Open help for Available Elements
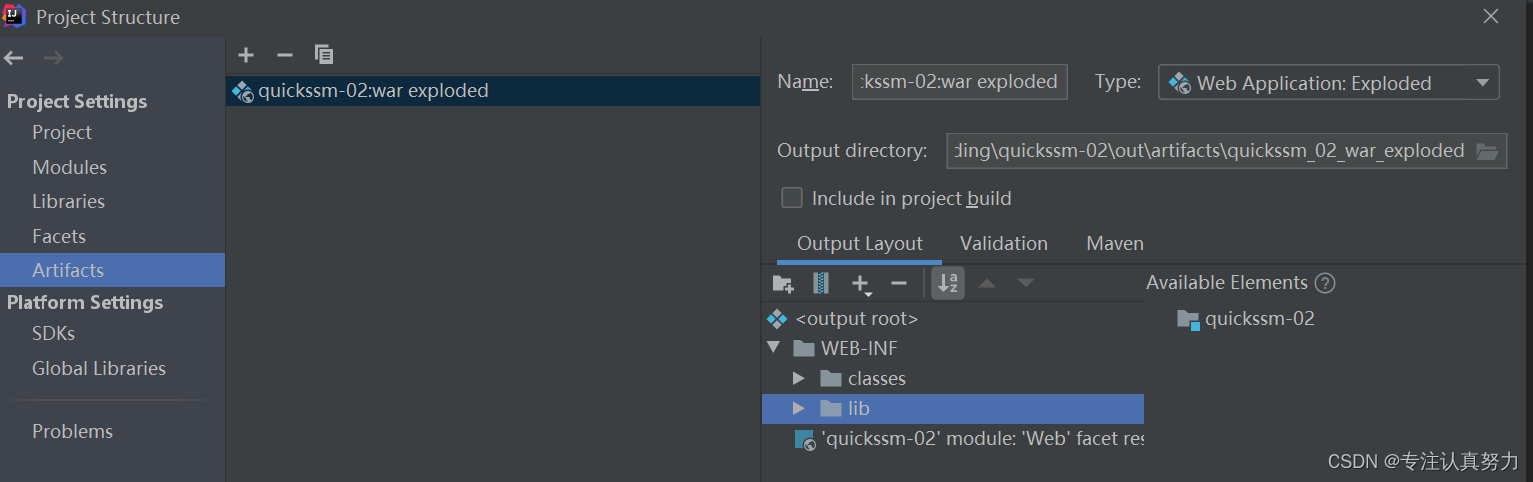The image size is (1533, 482). coord(1325,283)
